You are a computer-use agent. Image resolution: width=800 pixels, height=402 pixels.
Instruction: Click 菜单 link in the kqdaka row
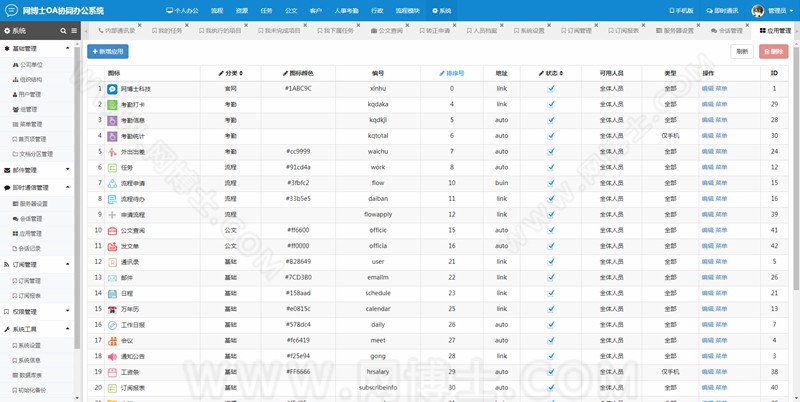(721, 105)
